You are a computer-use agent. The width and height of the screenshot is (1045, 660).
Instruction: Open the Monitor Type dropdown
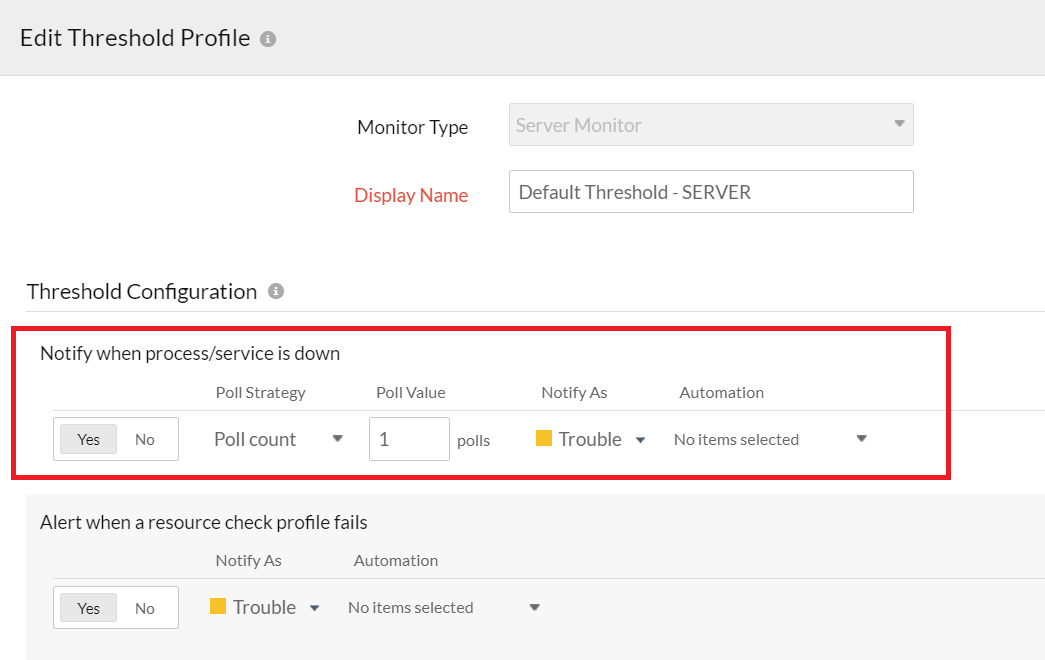tap(710, 125)
